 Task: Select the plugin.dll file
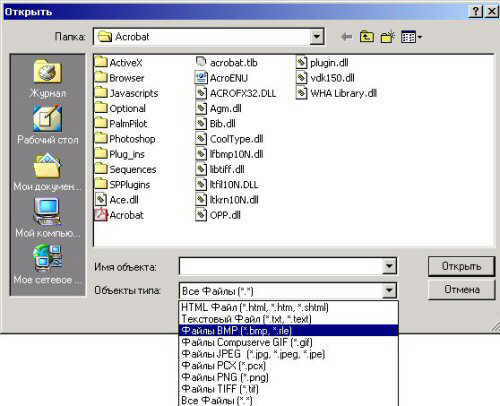pyautogui.click(x=322, y=62)
